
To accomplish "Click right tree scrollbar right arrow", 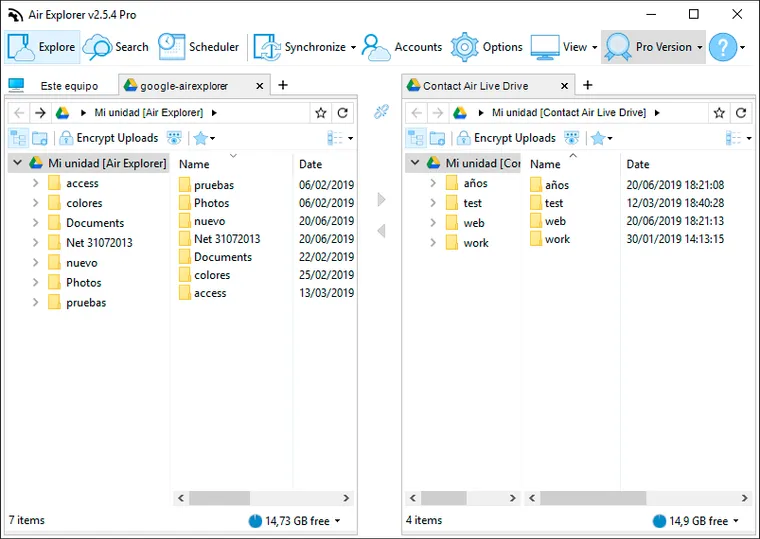I will pyautogui.click(x=512, y=498).
